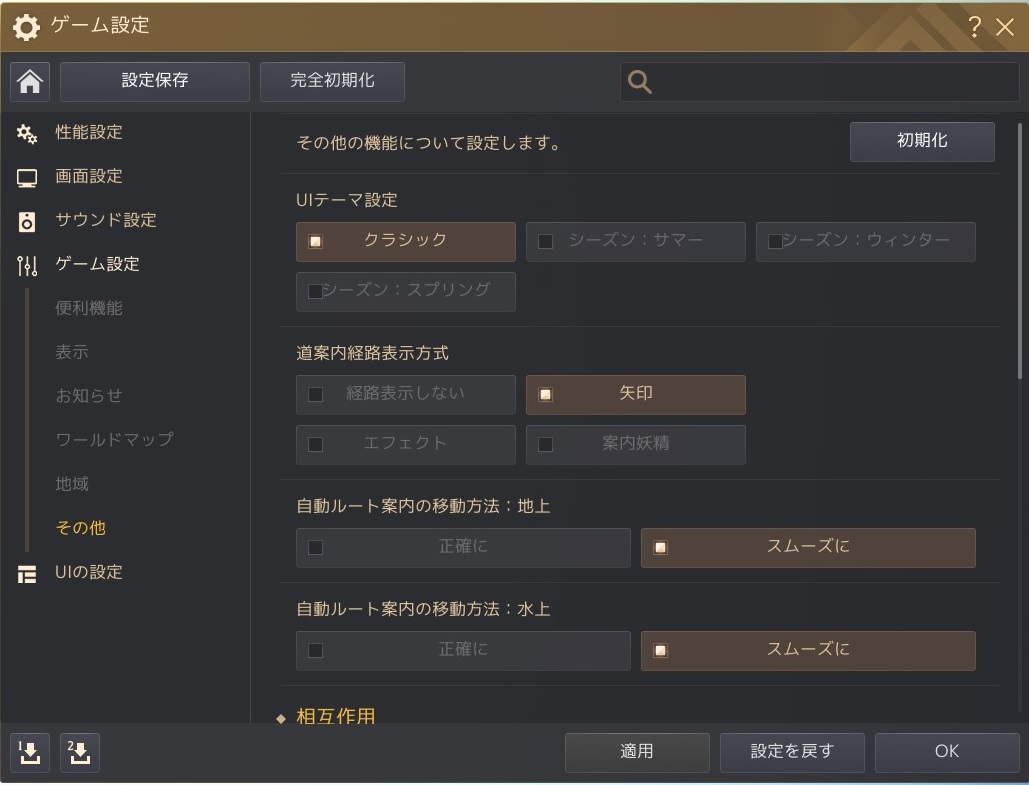Click the home icon button
This screenshot has width=1029, height=785.
click(30, 82)
